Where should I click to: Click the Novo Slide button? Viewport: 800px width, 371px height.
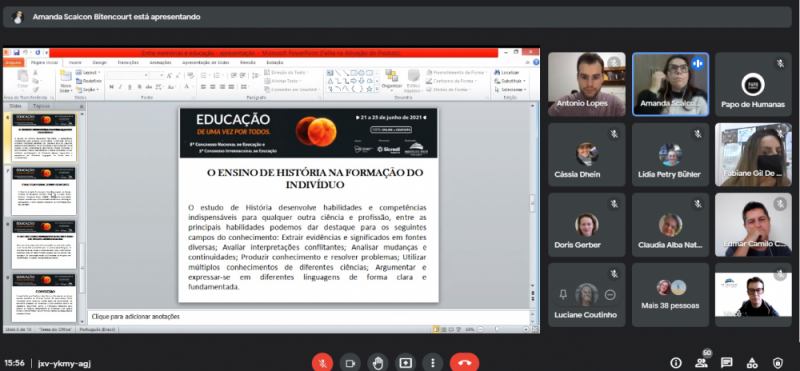[65, 81]
